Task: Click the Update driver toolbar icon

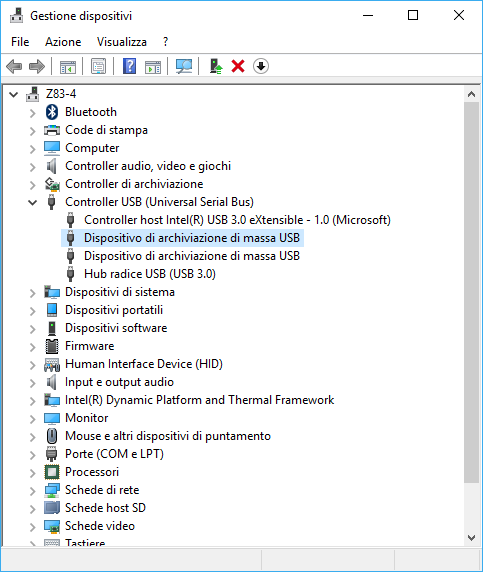Action: click(216, 66)
